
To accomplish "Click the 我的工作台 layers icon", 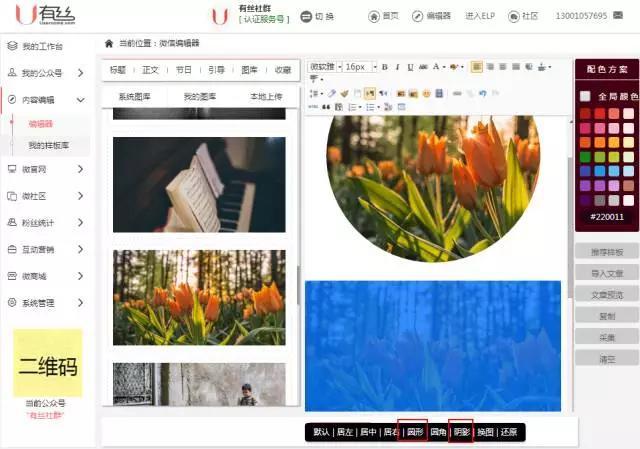I will pyautogui.click(x=12, y=46).
